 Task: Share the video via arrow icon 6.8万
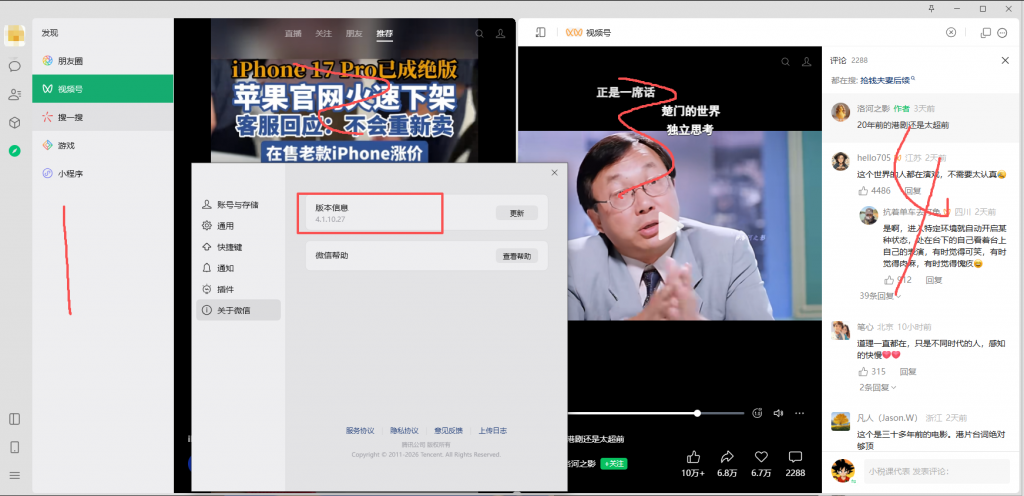[x=727, y=463]
